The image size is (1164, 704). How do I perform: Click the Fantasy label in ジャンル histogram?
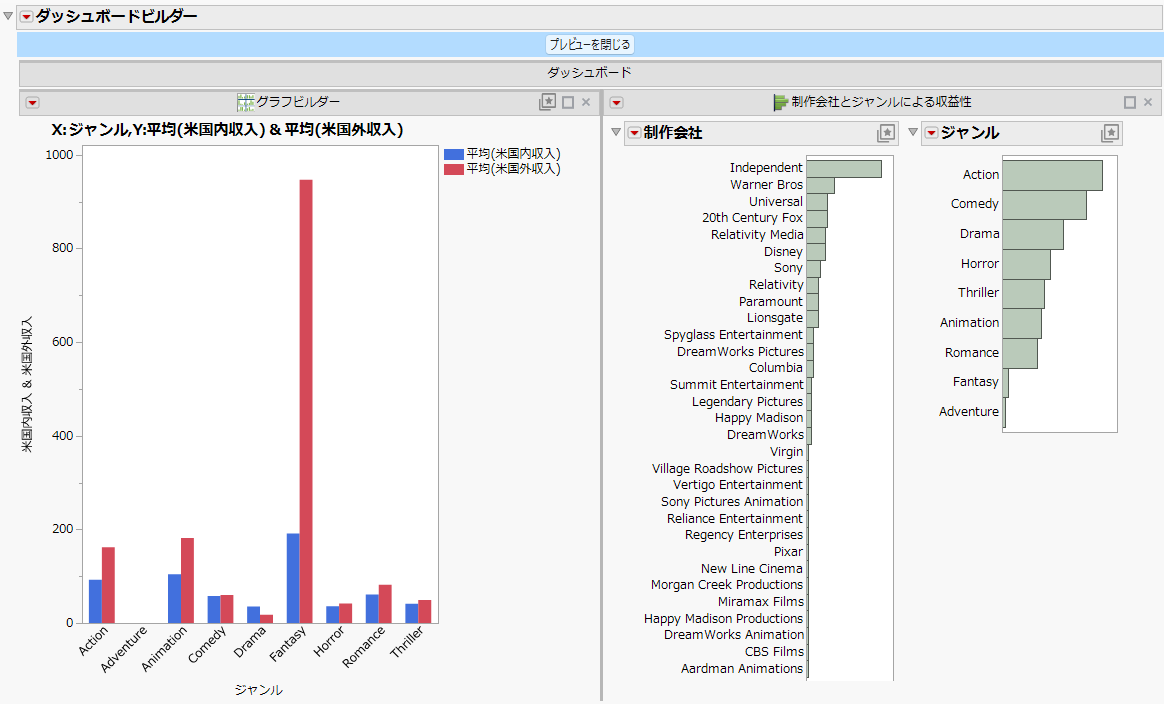pyautogui.click(x=975, y=382)
